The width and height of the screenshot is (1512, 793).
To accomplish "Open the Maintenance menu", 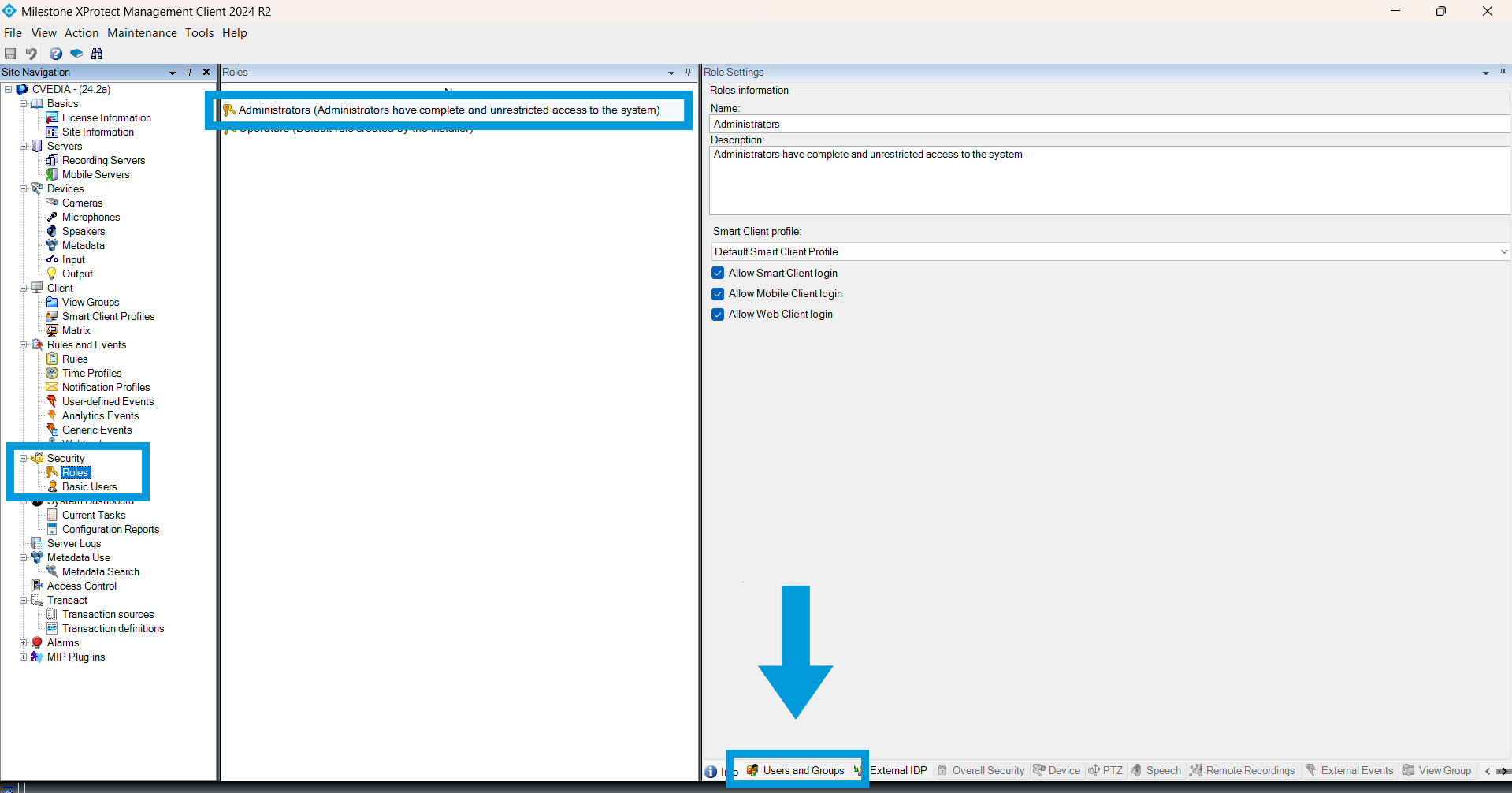I will click(x=142, y=33).
